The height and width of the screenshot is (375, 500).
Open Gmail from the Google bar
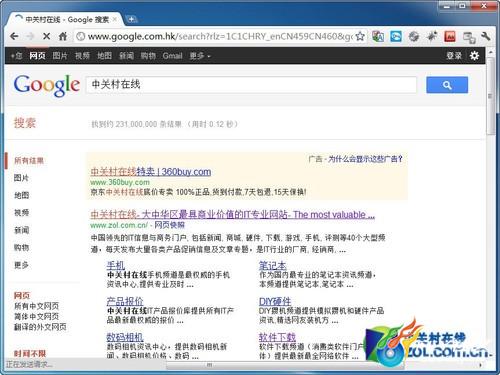[172, 56]
